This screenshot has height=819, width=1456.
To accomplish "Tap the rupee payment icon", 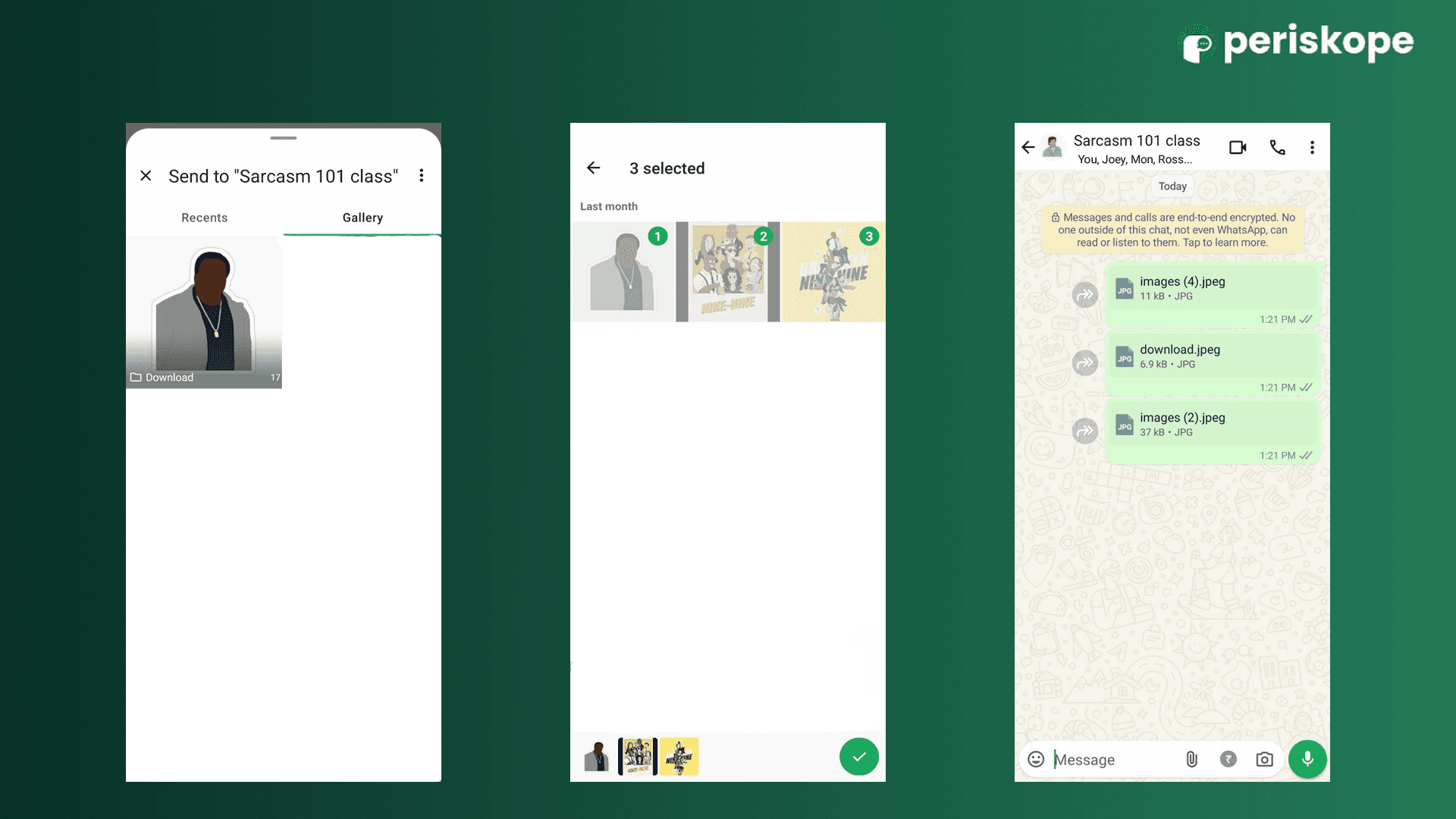I will tap(1228, 759).
